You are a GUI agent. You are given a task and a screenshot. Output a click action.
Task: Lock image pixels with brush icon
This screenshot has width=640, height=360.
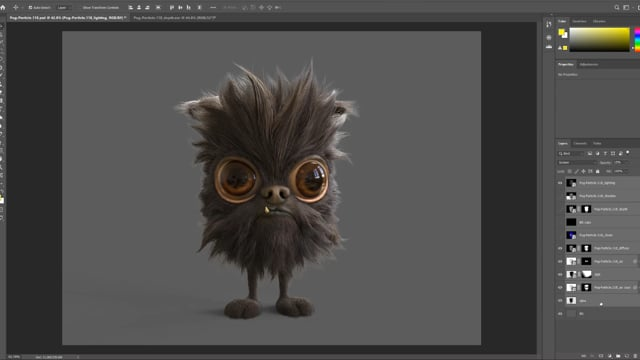click(577, 171)
